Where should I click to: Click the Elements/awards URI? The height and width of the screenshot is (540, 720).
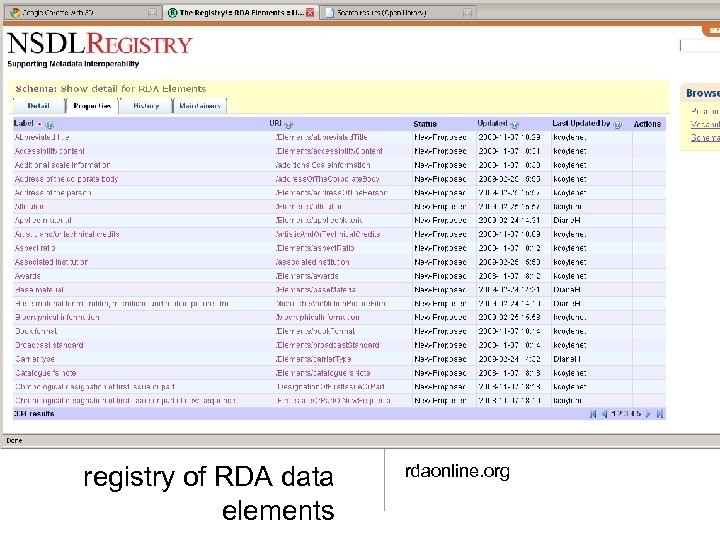click(307, 276)
